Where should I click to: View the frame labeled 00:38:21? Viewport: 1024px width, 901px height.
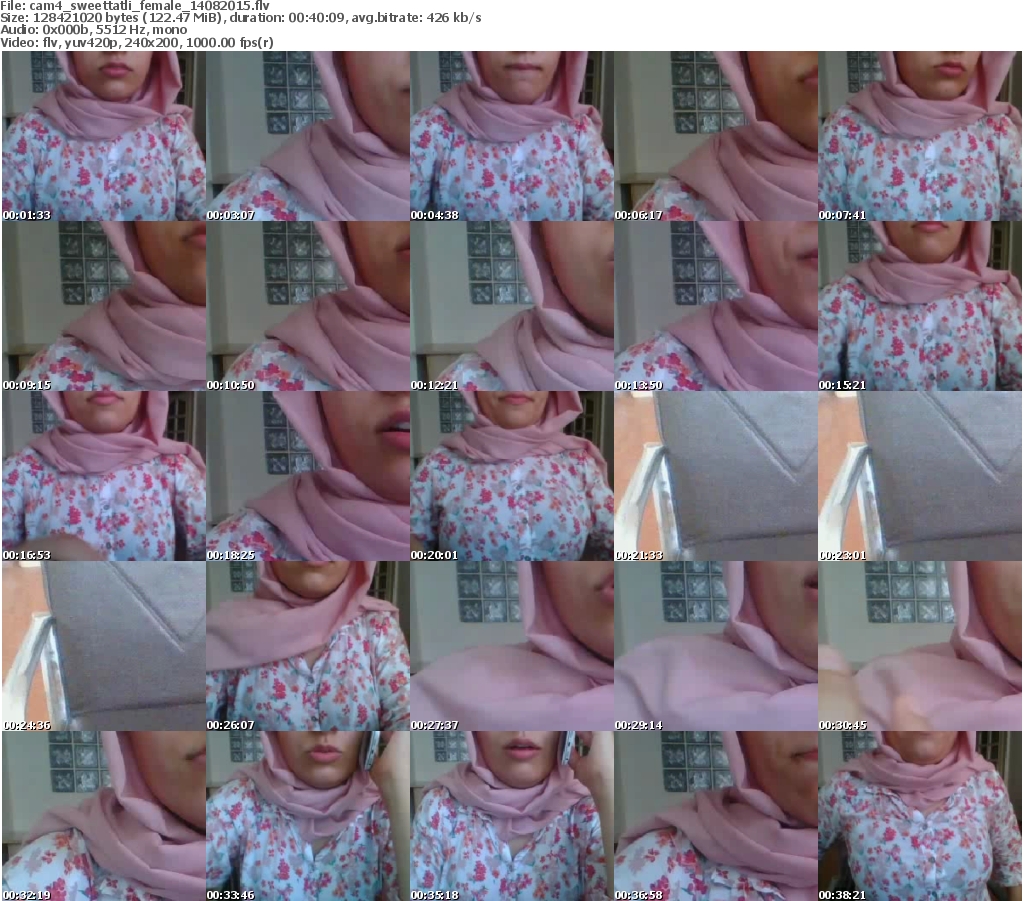tap(920, 816)
